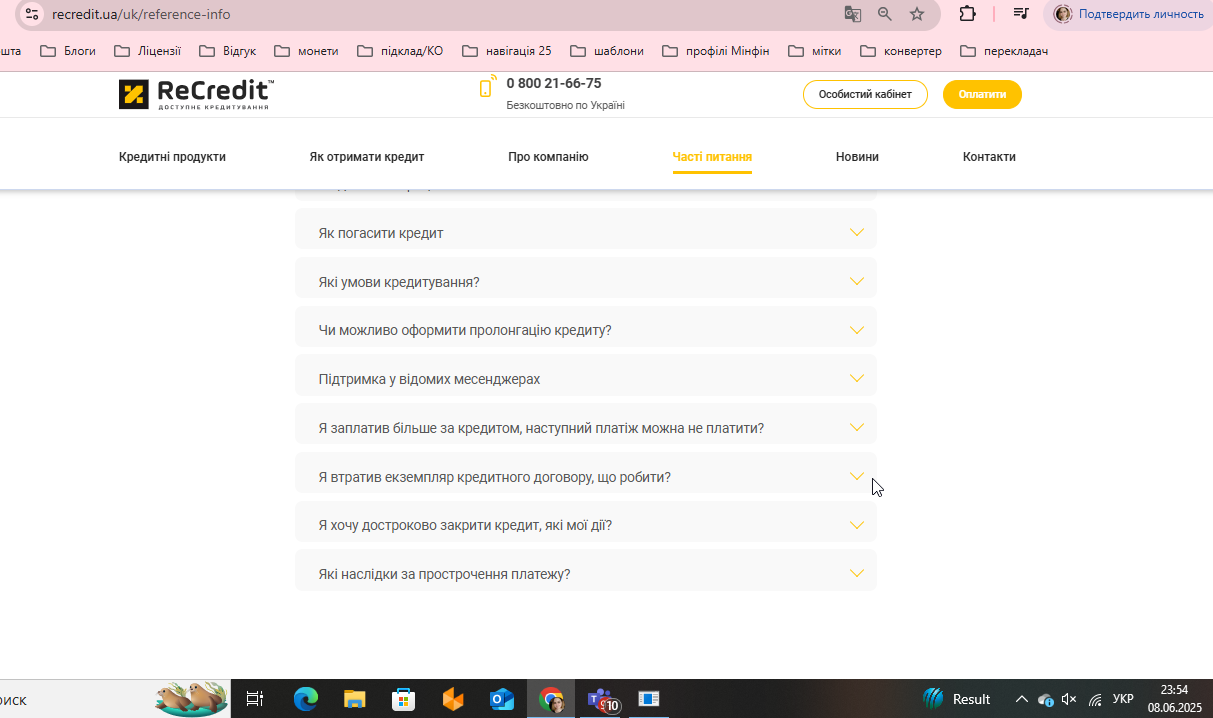
Task: Open the network Wi-Fi tray icon
Action: 1095,699
